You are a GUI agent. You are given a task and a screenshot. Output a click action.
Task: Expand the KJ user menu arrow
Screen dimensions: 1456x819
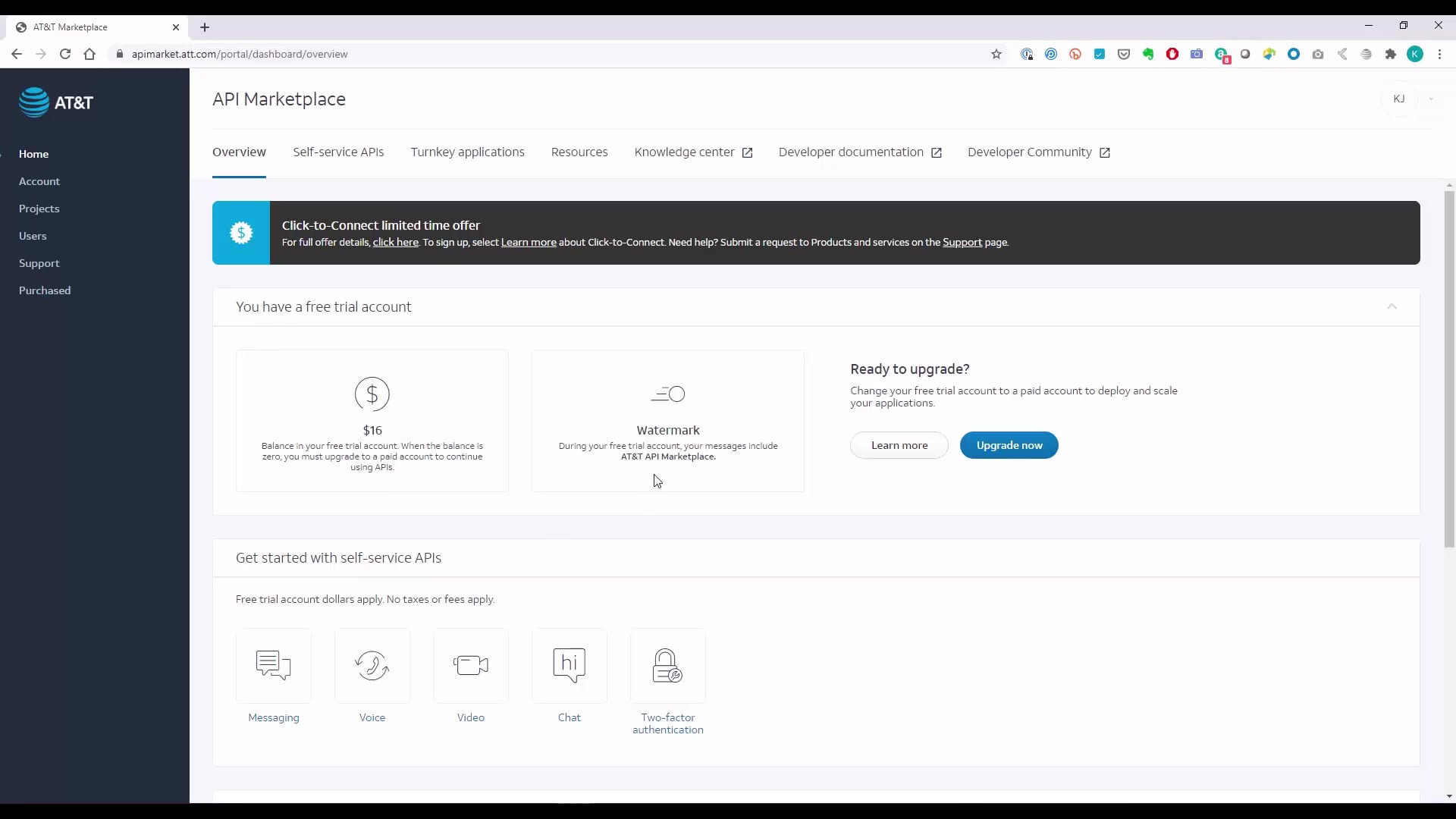point(1431,99)
